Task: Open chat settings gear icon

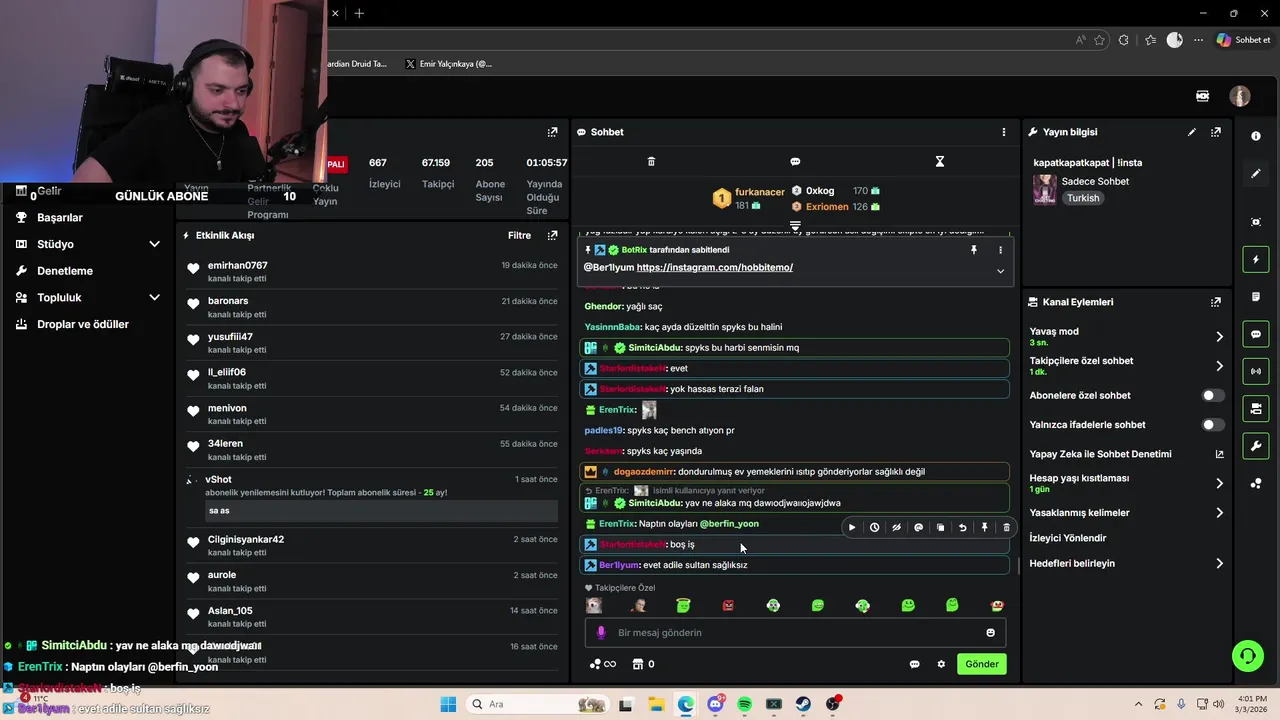Action: point(941,664)
